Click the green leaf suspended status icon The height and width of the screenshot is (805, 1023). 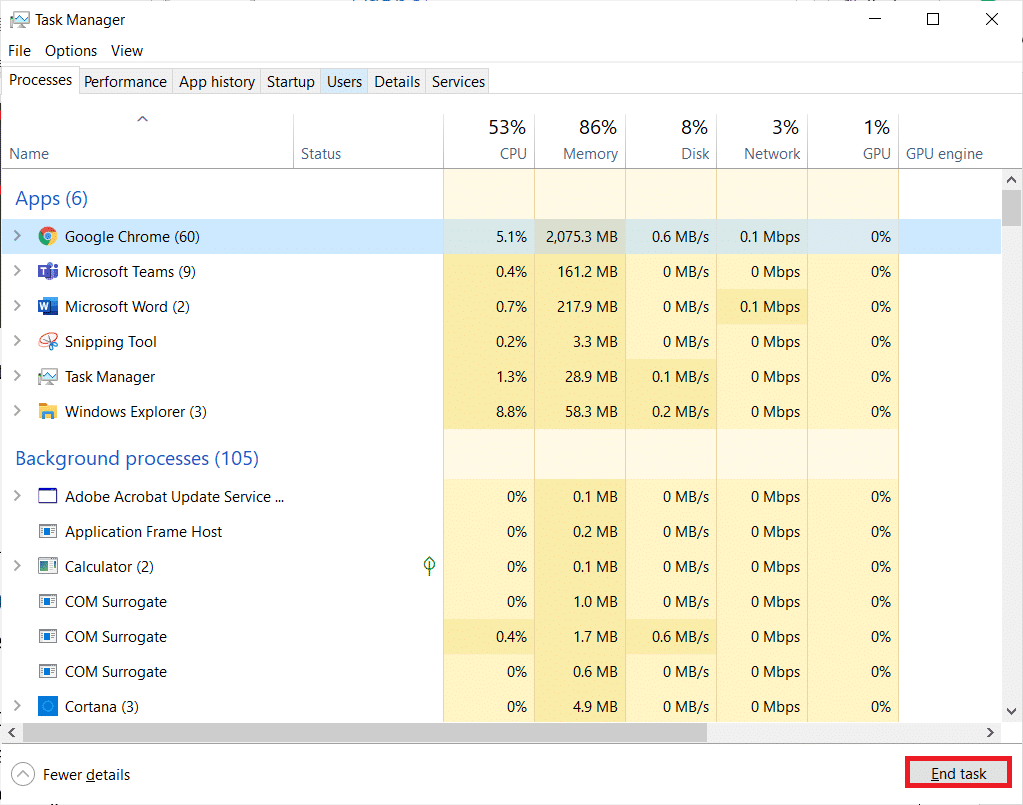coord(429,566)
